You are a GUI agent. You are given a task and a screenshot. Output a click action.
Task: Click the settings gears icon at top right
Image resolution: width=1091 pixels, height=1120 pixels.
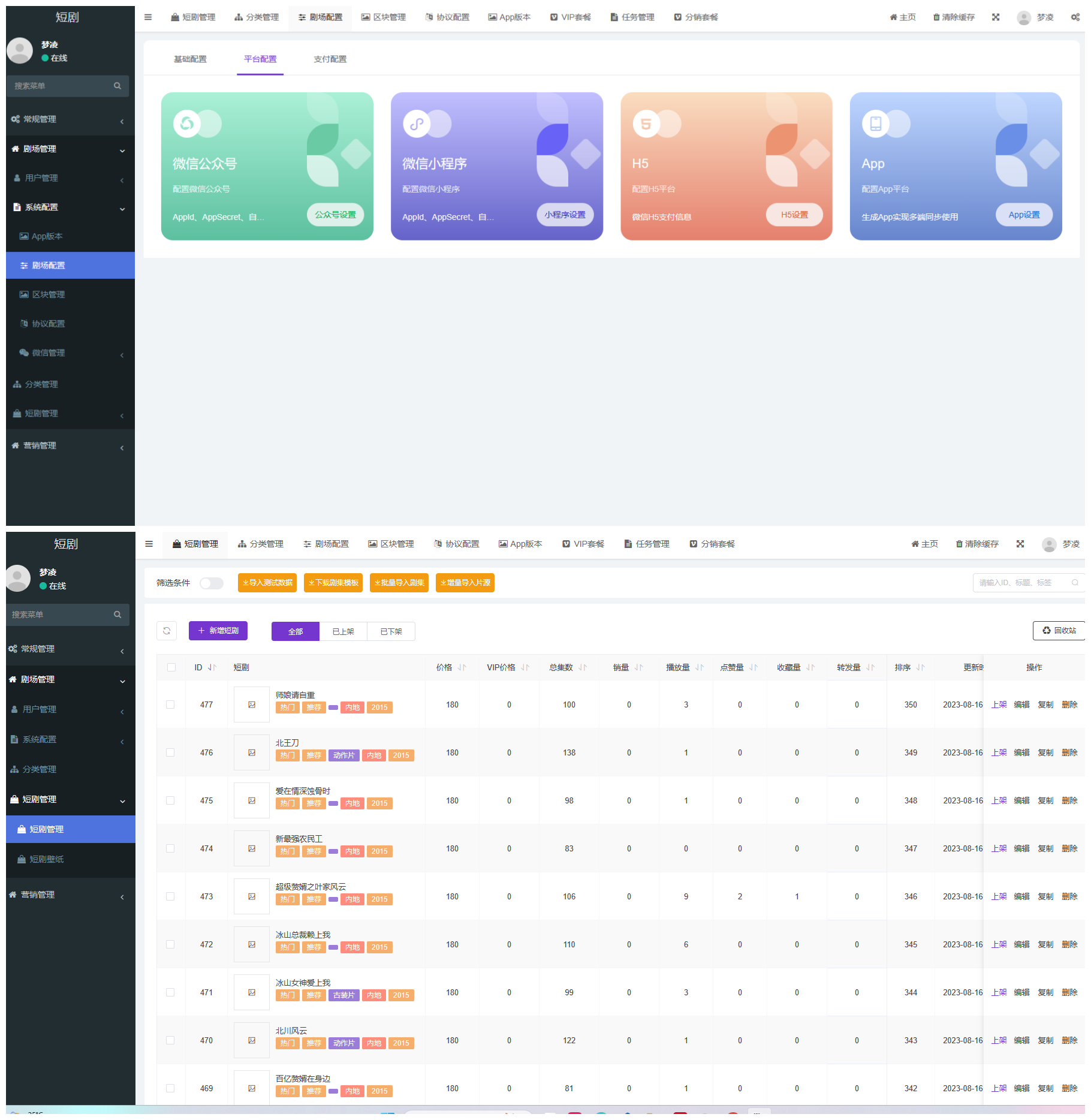pyautogui.click(x=1075, y=17)
